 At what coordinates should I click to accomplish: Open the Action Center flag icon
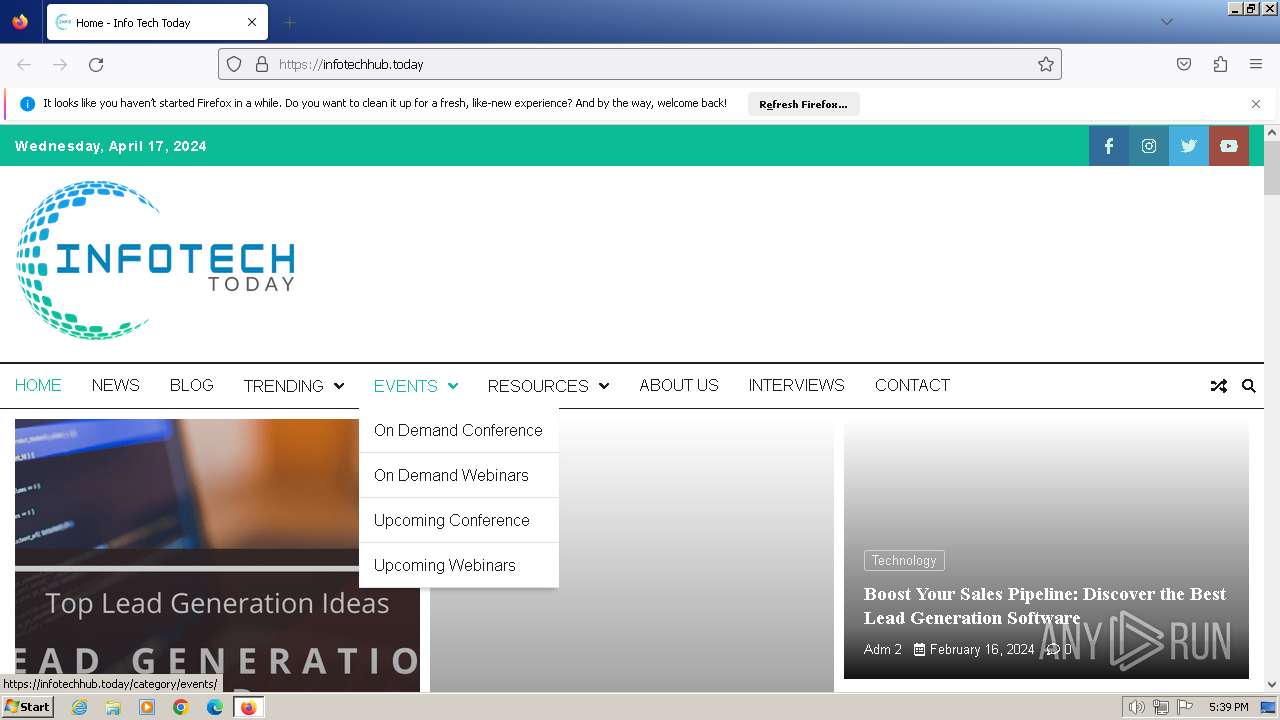click(1185, 707)
